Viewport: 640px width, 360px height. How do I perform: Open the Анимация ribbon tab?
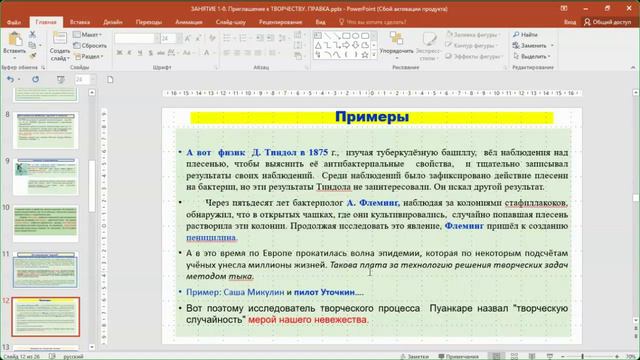(189, 22)
